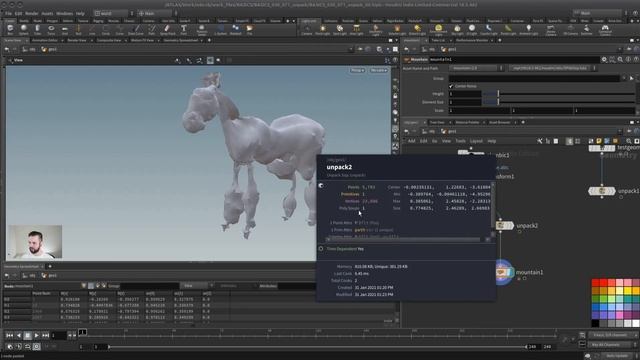Click the network editor wrench tools icon
The height and width of the screenshot is (360, 640).
[540, 141]
